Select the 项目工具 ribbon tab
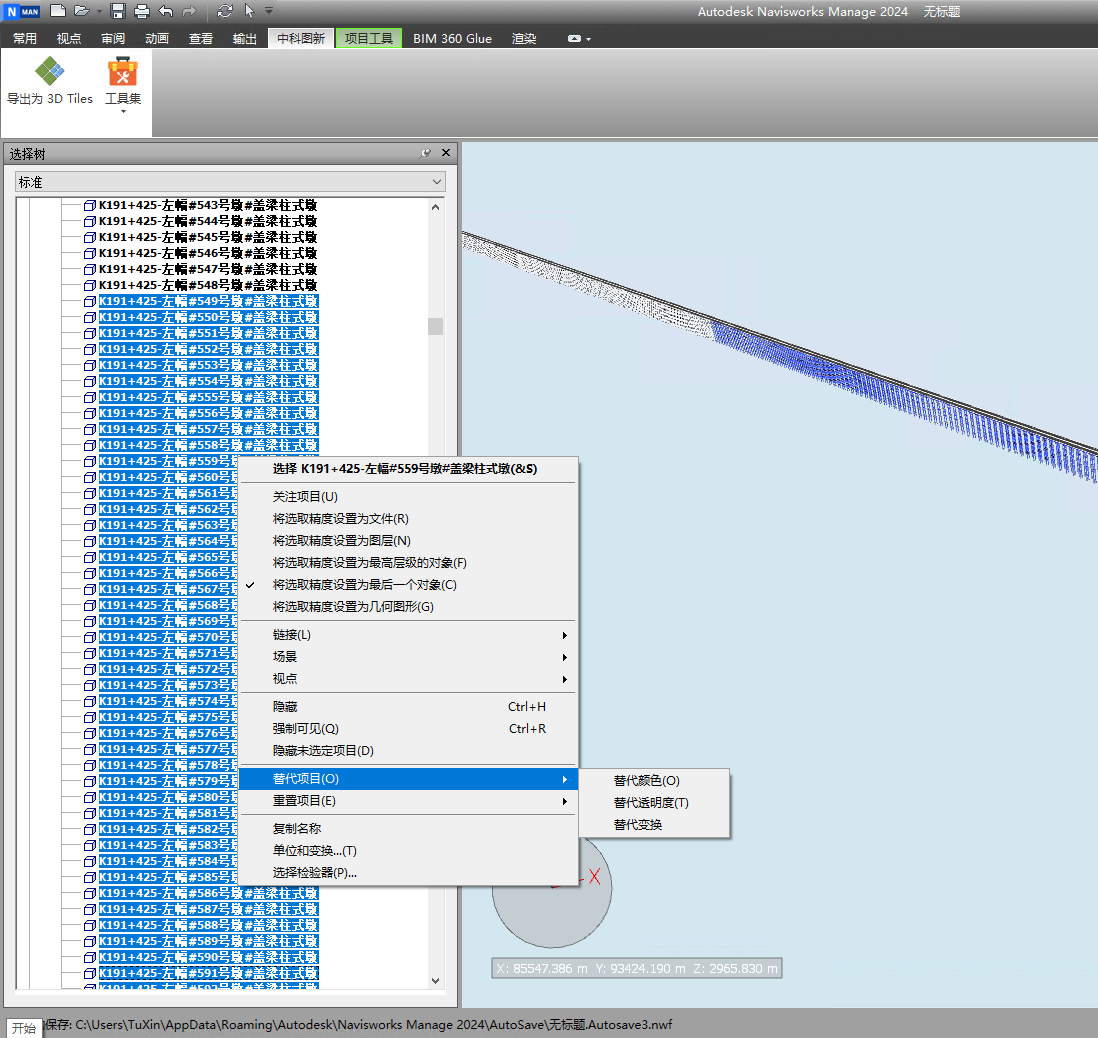 (369, 39)
